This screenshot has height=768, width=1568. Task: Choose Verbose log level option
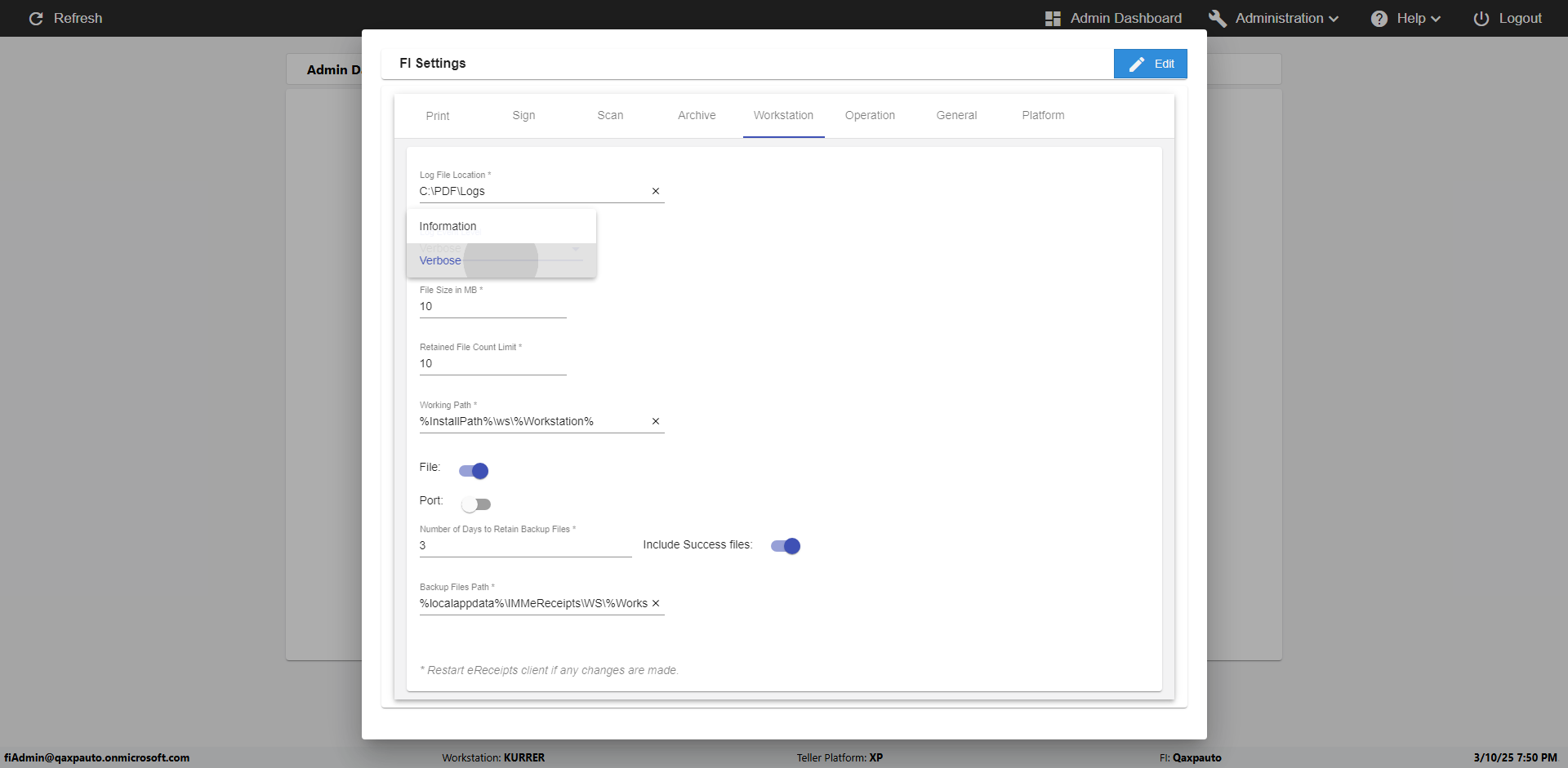pyautogui.click(x=501, y=260)
